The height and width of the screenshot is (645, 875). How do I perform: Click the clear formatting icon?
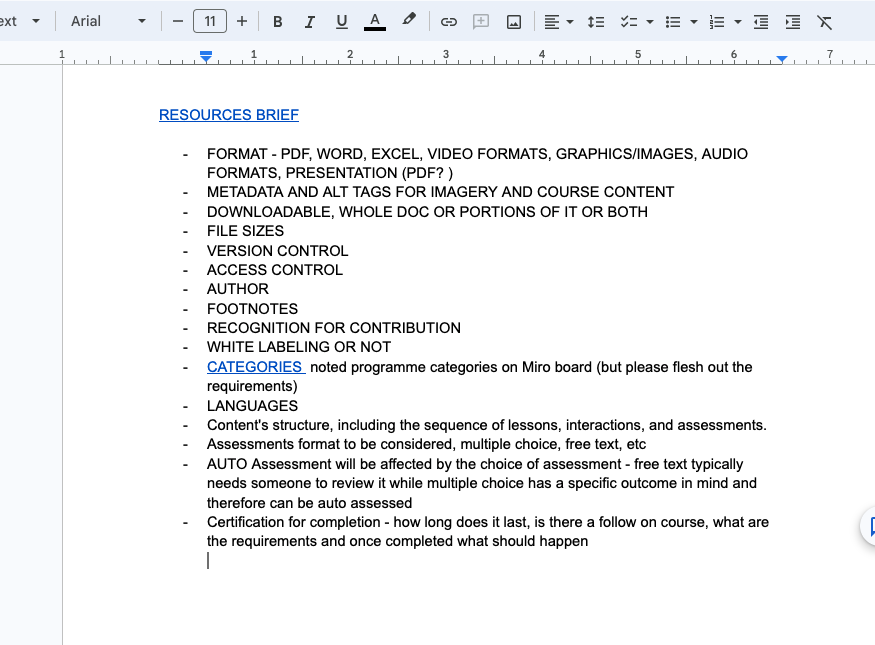824,21
